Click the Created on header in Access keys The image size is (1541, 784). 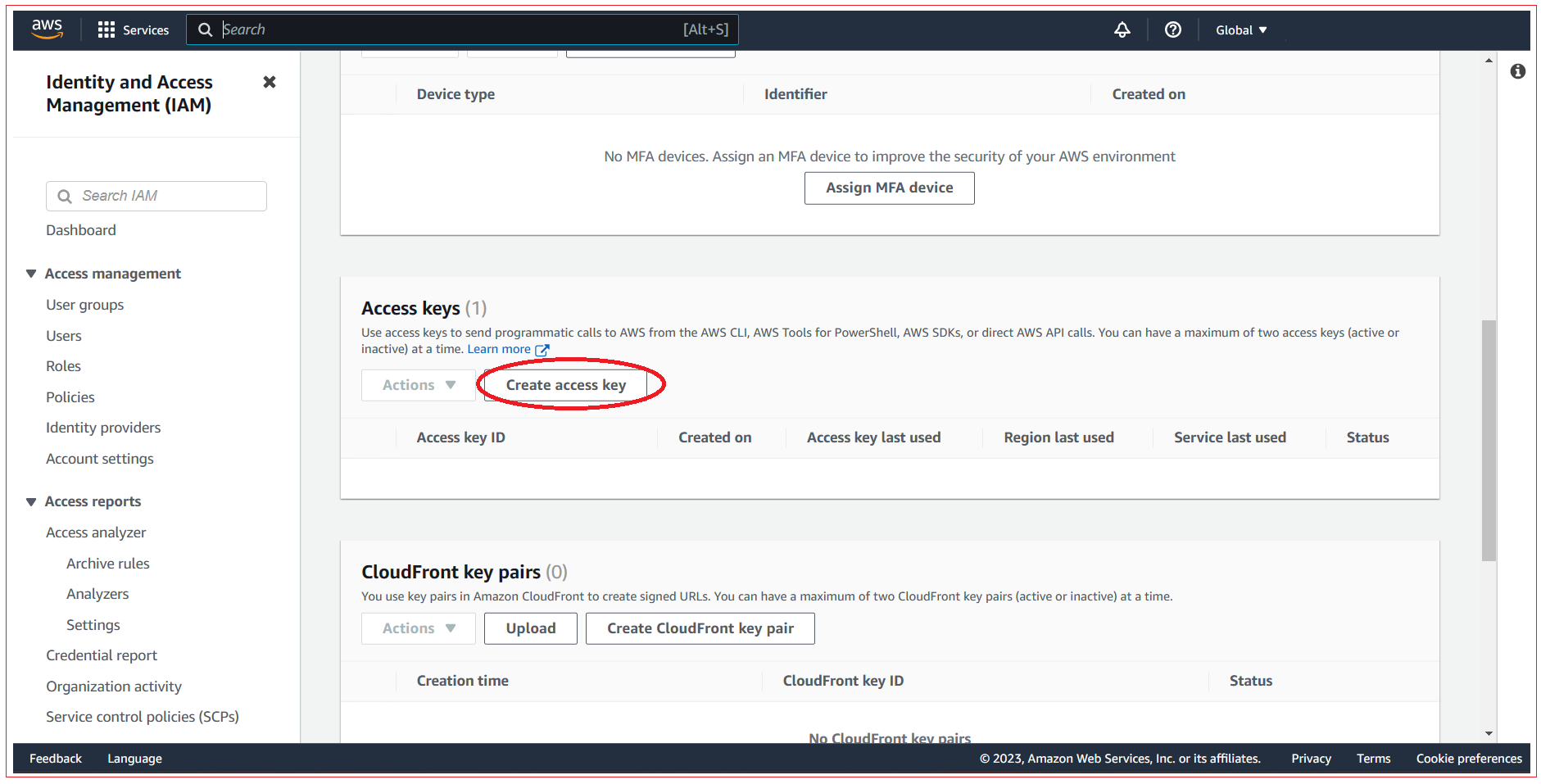[x=715, y=437]
